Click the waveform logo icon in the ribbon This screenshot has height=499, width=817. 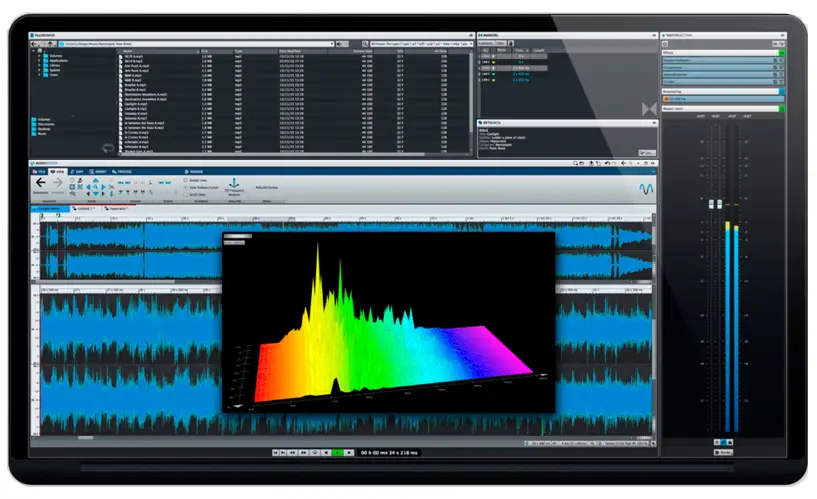coord(645,187)
